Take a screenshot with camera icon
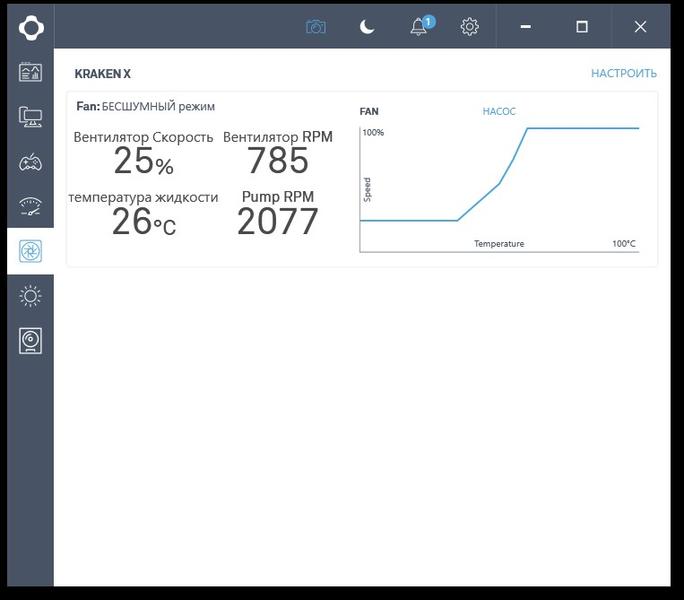 coord(316,27)
